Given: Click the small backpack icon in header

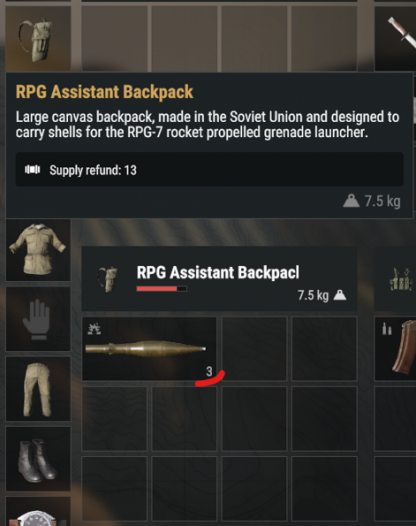Looking at the screenshot, I should click(108, 279).
